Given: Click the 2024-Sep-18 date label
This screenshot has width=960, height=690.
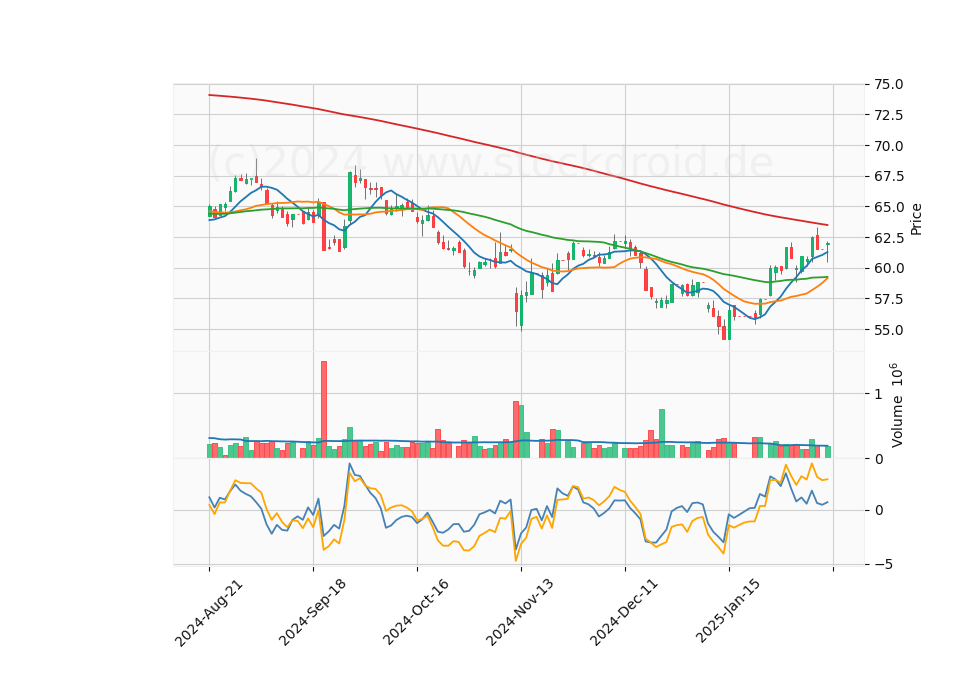Looking at the screenshot, I should click(312, 613).
